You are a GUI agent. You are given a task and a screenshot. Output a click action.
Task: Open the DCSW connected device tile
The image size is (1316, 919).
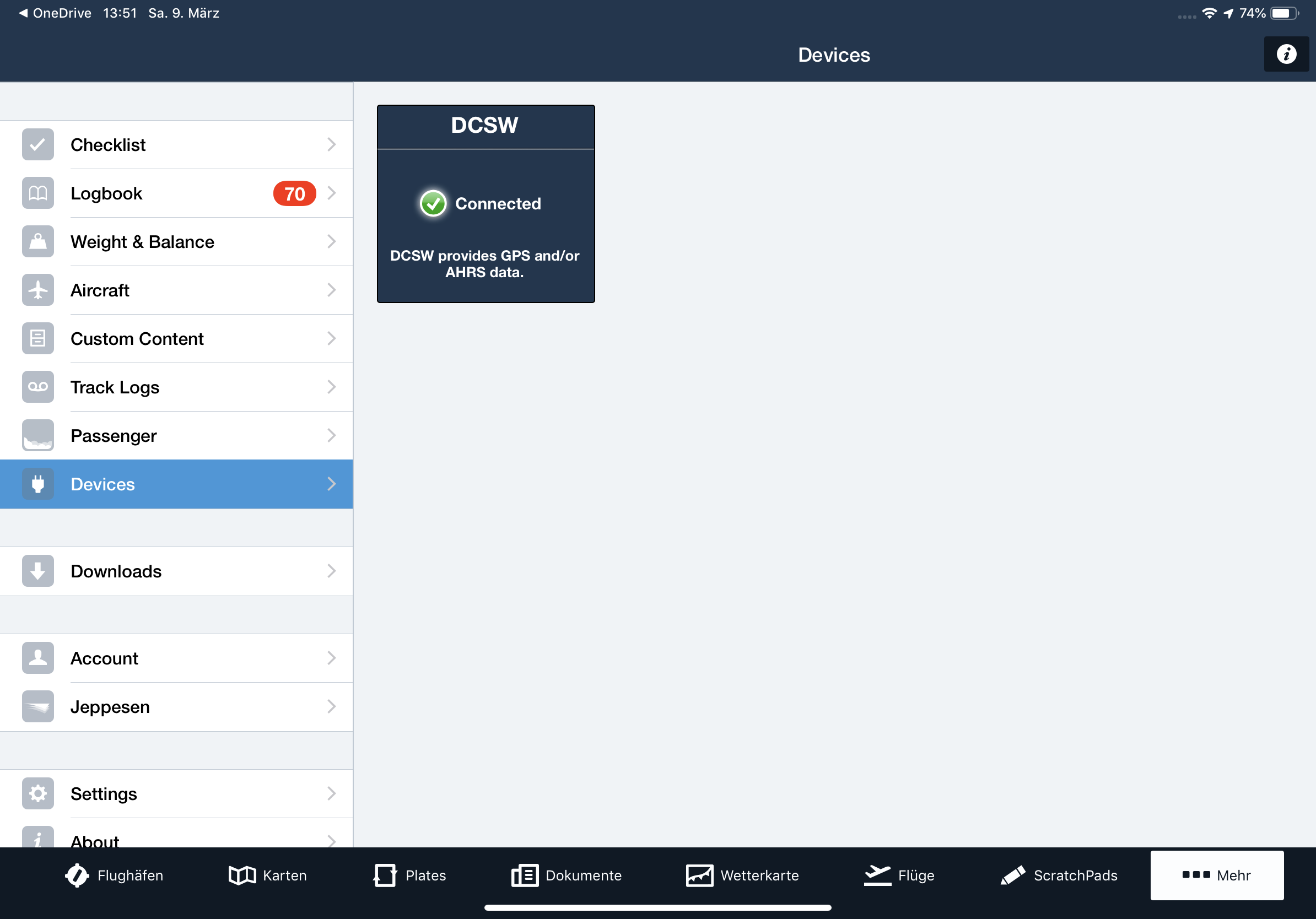point(485,203)
